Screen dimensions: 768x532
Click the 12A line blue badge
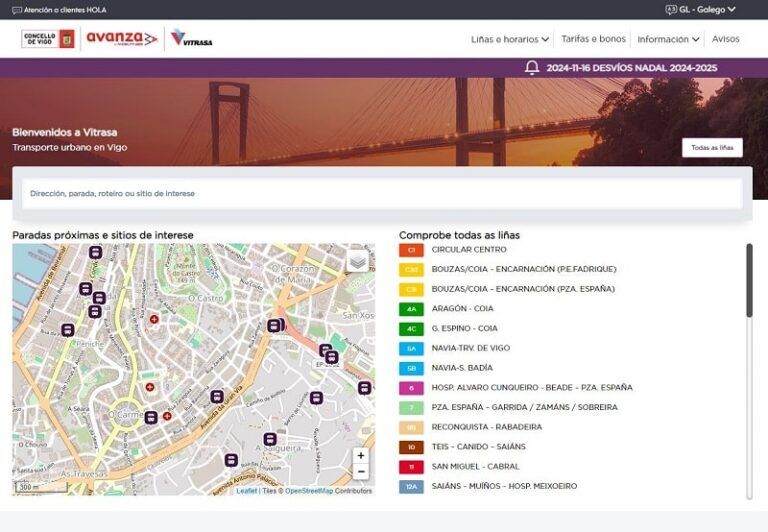411,486
